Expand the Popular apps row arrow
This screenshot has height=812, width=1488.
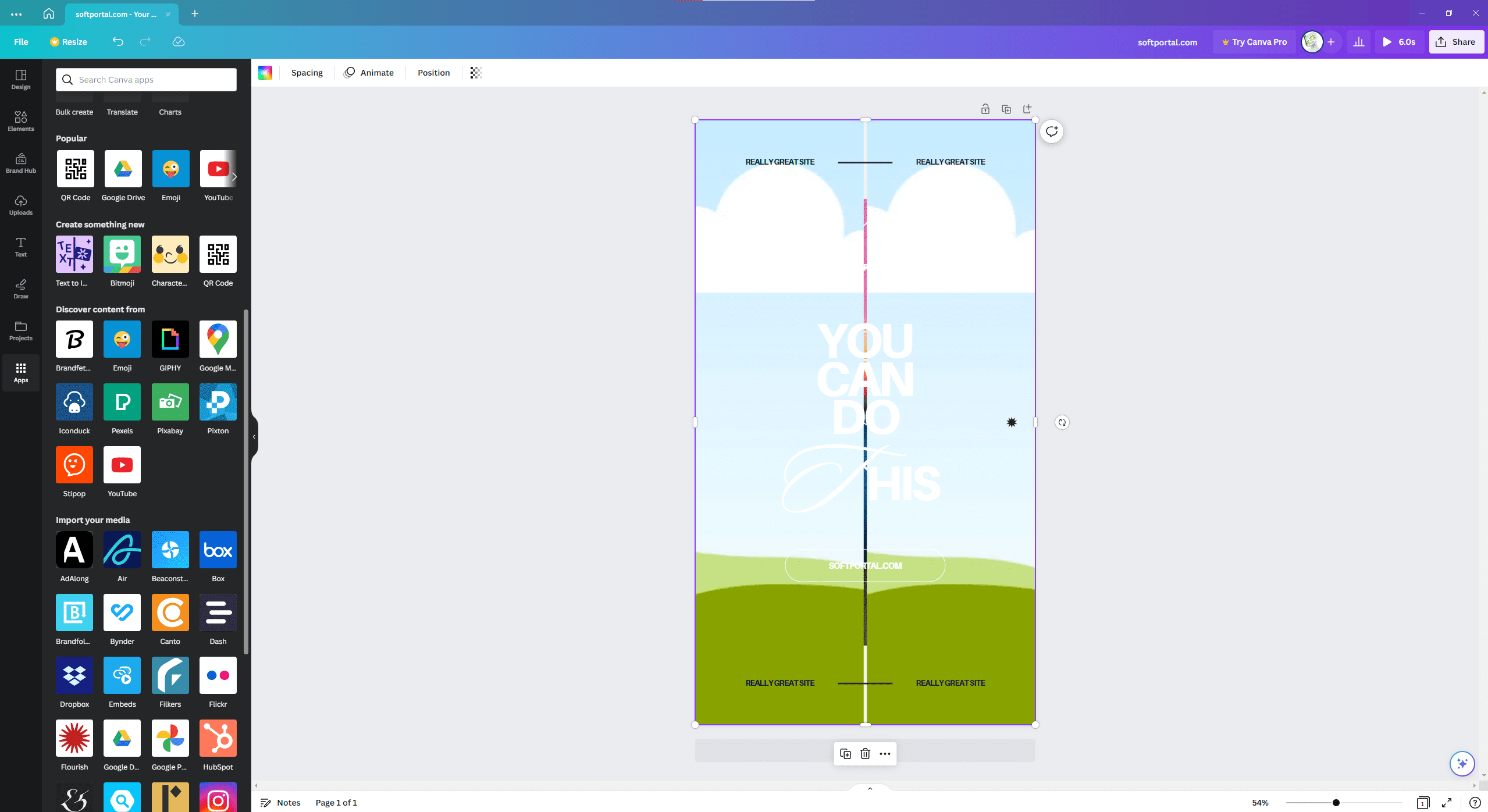click(x=234, y=177)
